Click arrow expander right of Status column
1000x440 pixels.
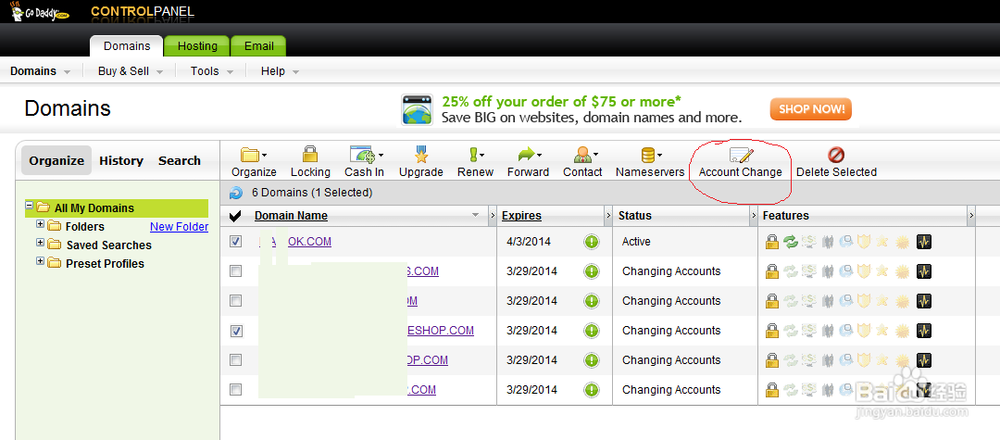(x=754, y=216)
